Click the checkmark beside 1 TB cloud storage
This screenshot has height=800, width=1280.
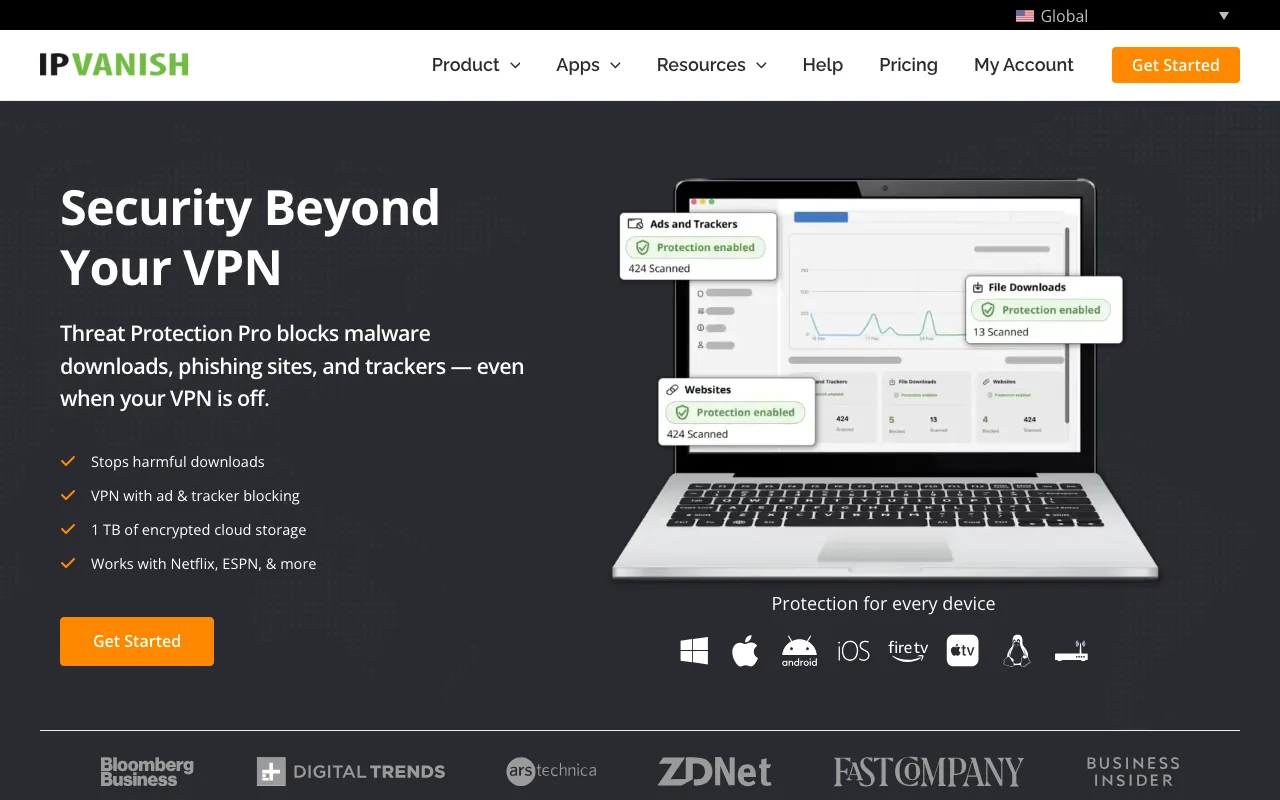[x=68, y=529]
